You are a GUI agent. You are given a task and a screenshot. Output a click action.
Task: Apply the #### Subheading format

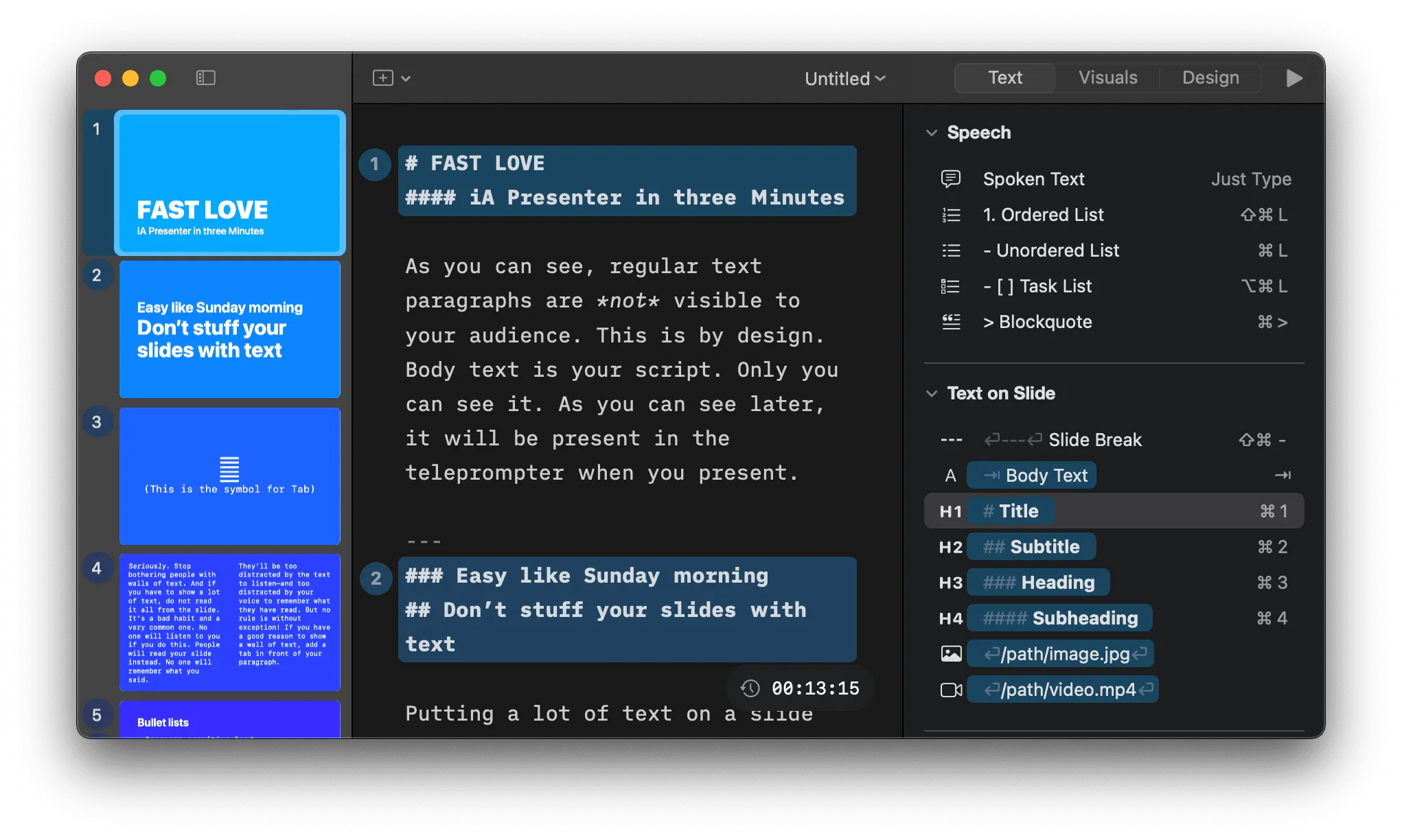pyautogui.click(x=1059, y=618)
